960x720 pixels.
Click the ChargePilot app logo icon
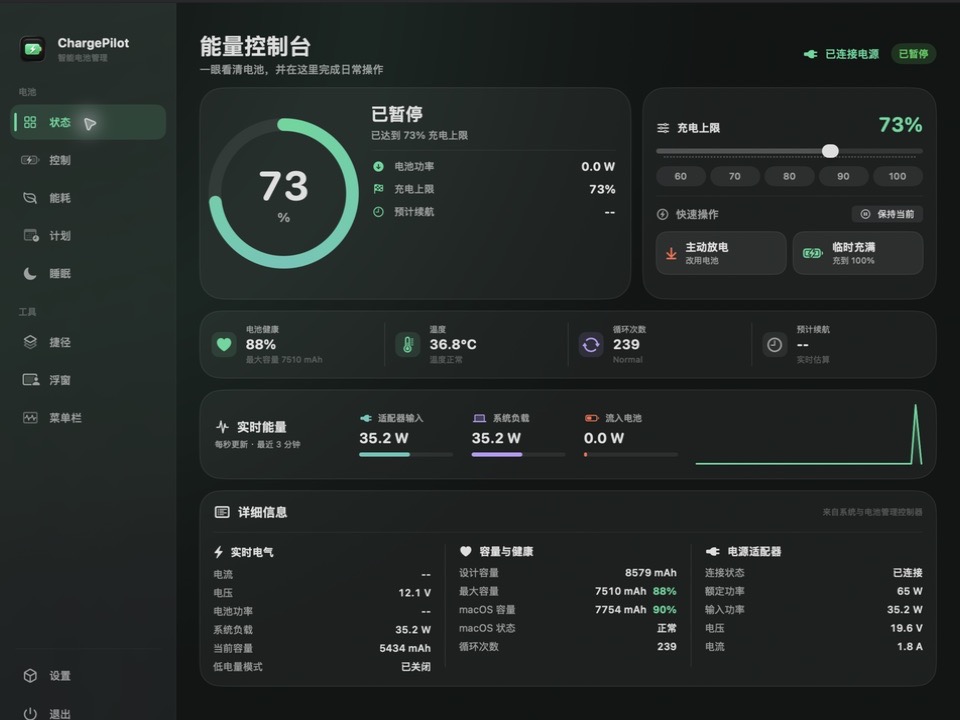click(32, 49)
